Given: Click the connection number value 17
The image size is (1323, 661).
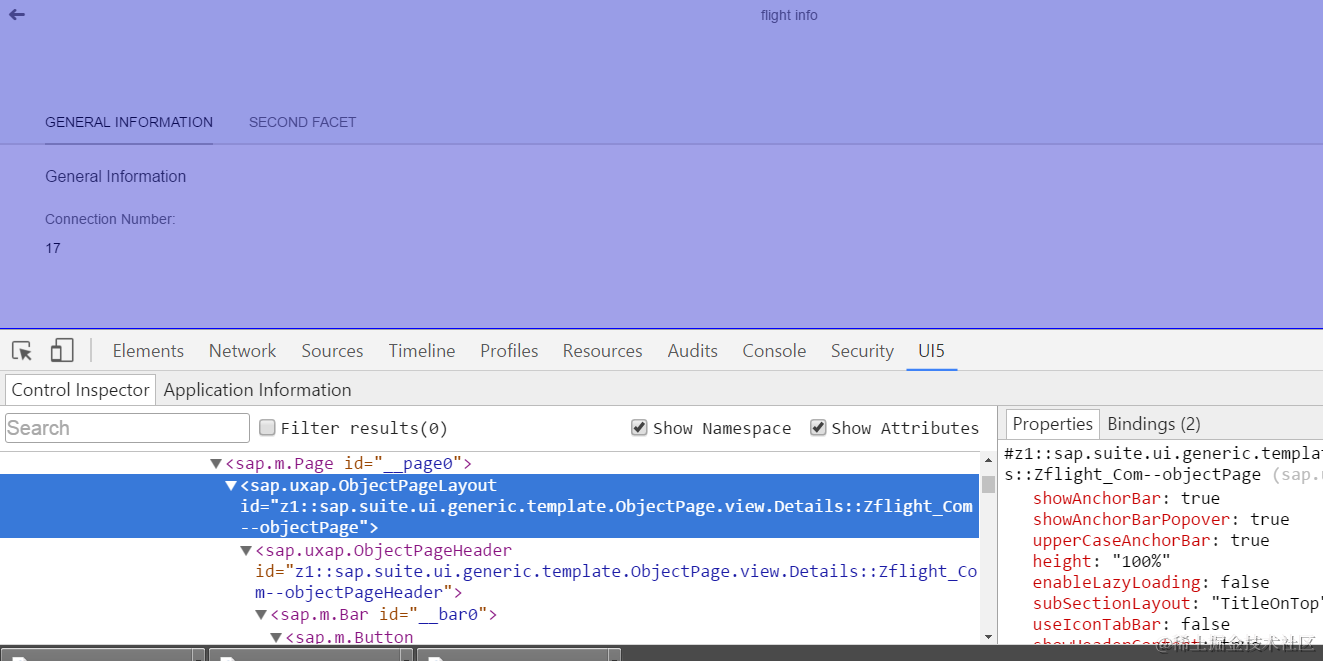Looking at the screenshot, I should [53, 248].
